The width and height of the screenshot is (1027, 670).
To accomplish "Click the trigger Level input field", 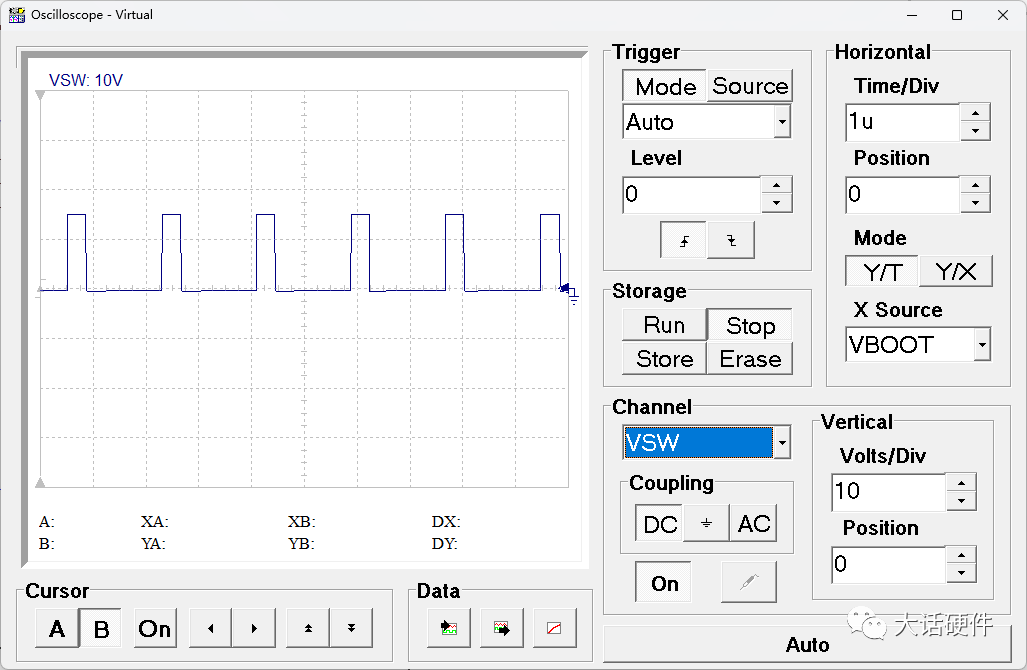I will point(692,194).
